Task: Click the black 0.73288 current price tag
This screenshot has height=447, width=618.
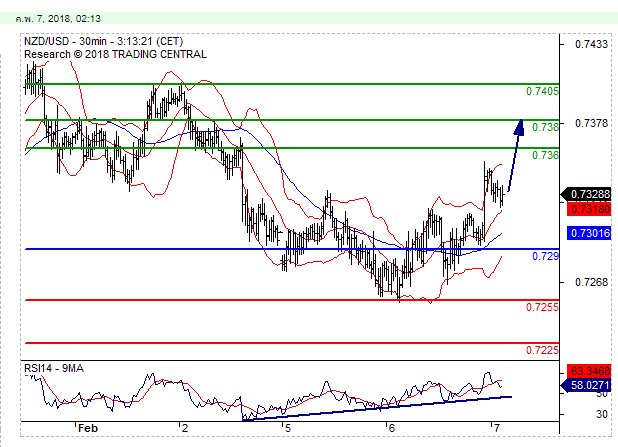Action: coord(586,194)
